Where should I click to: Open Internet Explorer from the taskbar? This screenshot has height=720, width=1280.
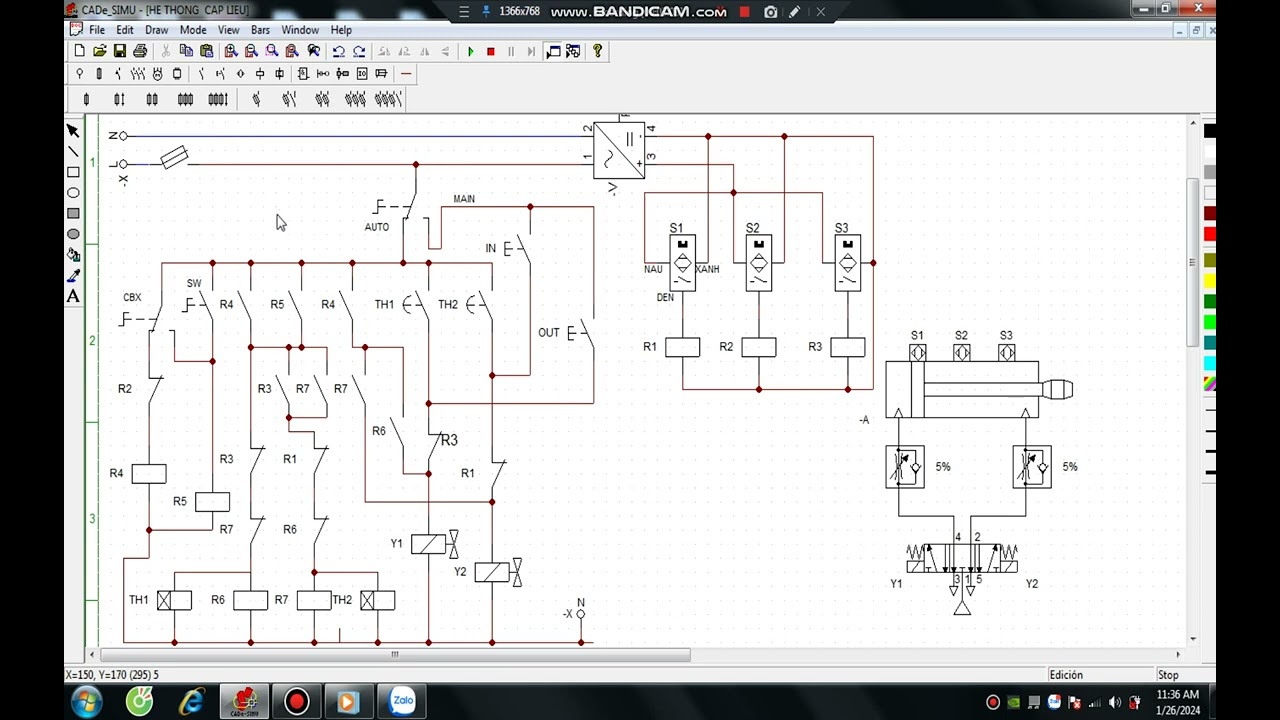191,701
